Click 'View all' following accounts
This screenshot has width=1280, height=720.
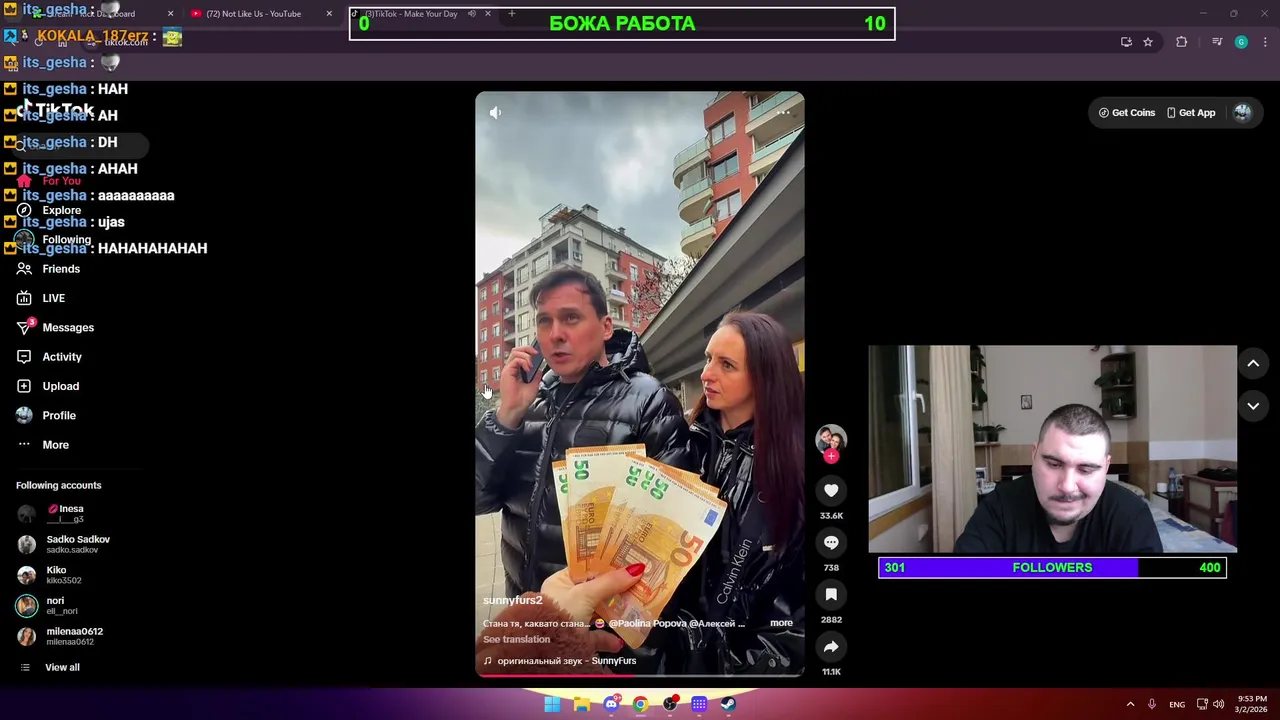62,667
